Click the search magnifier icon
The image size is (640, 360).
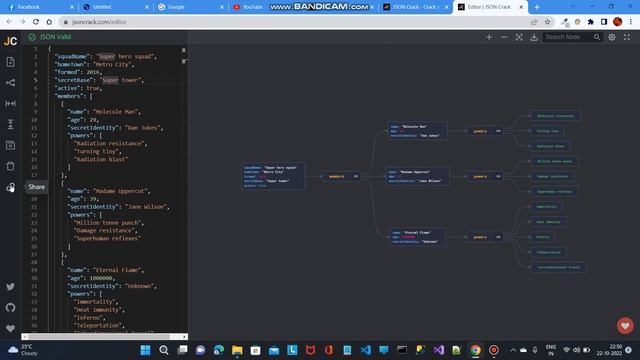[x=597, y=37]
